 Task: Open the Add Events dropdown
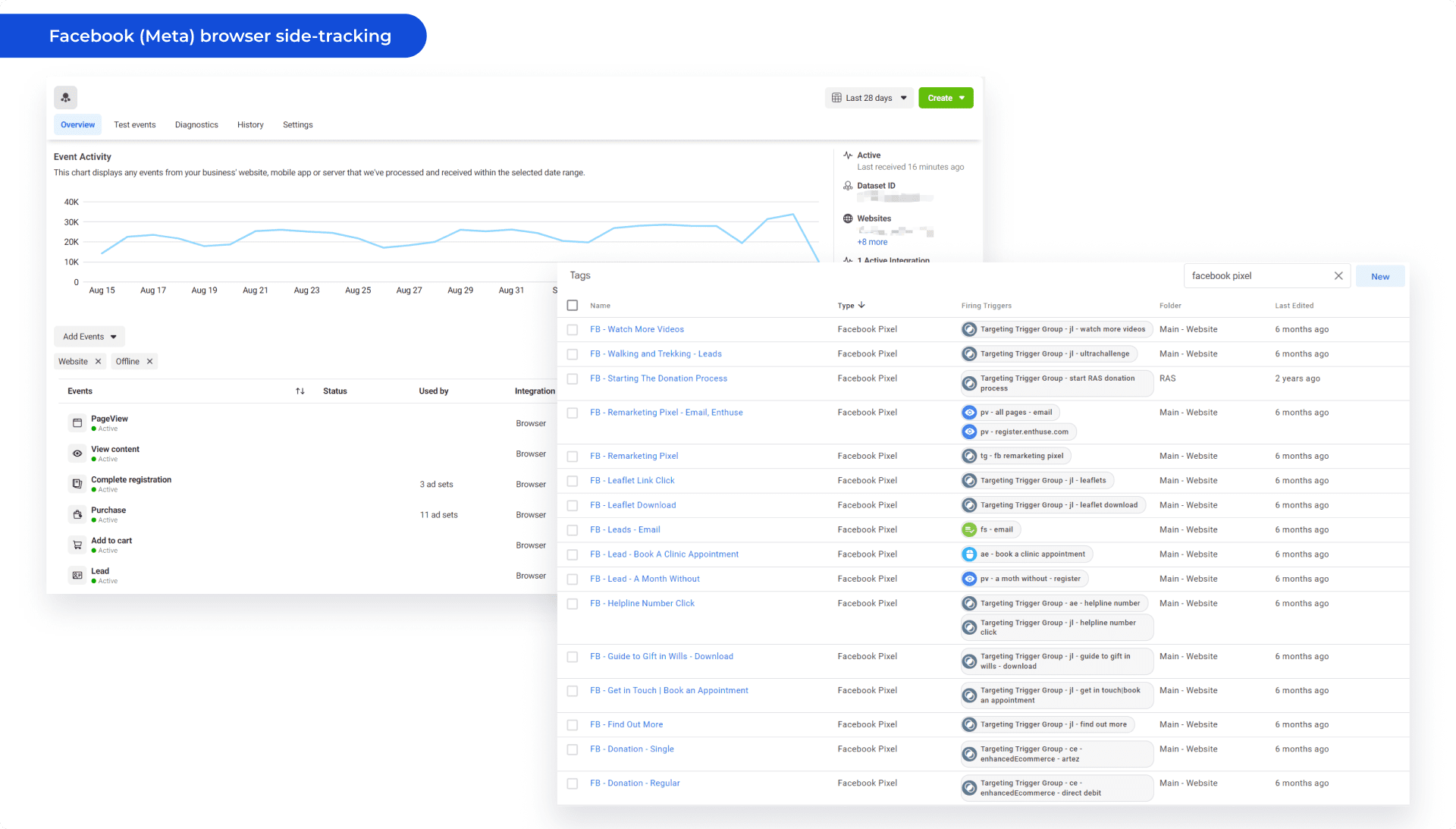pos(89,337)
